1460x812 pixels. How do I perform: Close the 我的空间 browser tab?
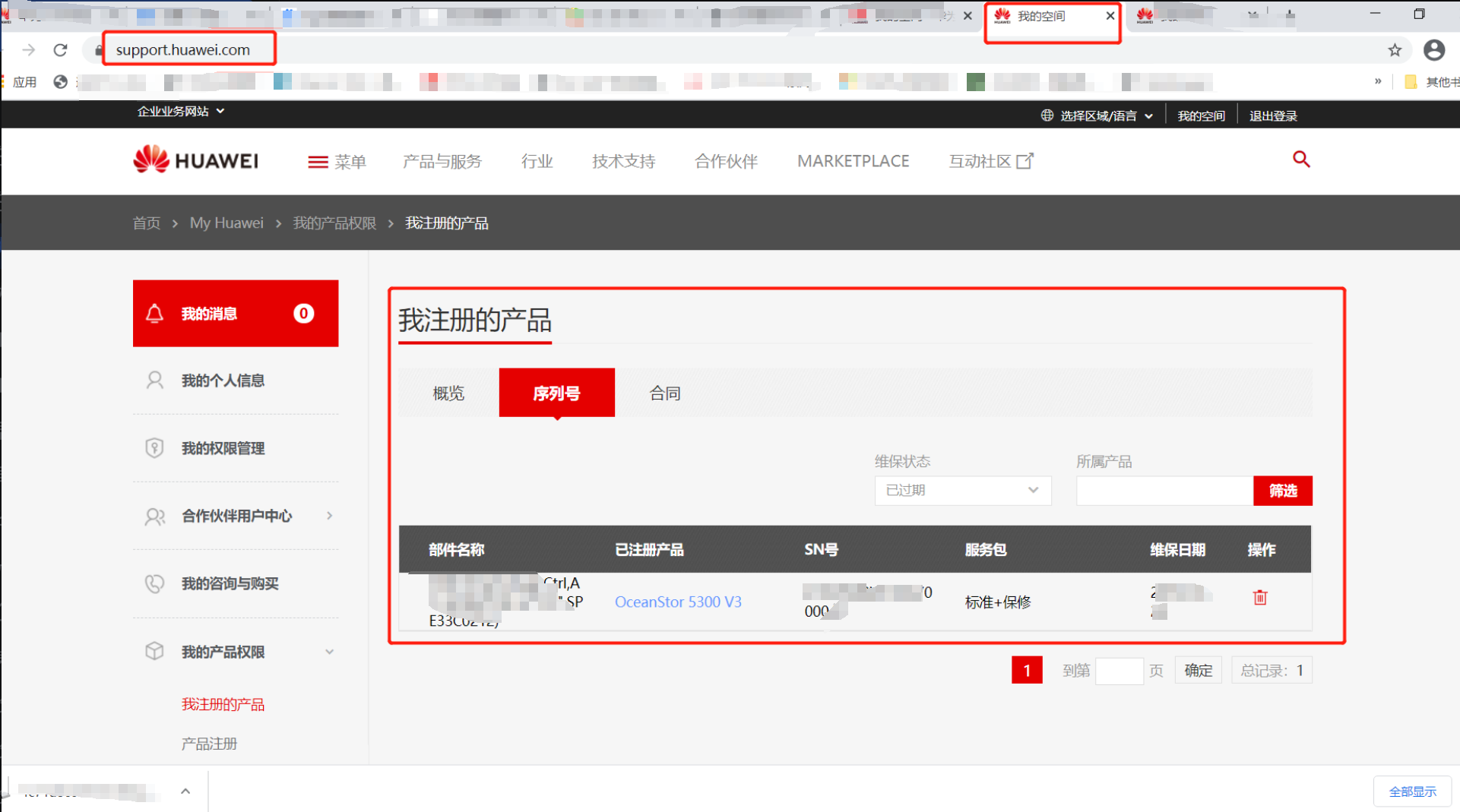pos(1110,16)
